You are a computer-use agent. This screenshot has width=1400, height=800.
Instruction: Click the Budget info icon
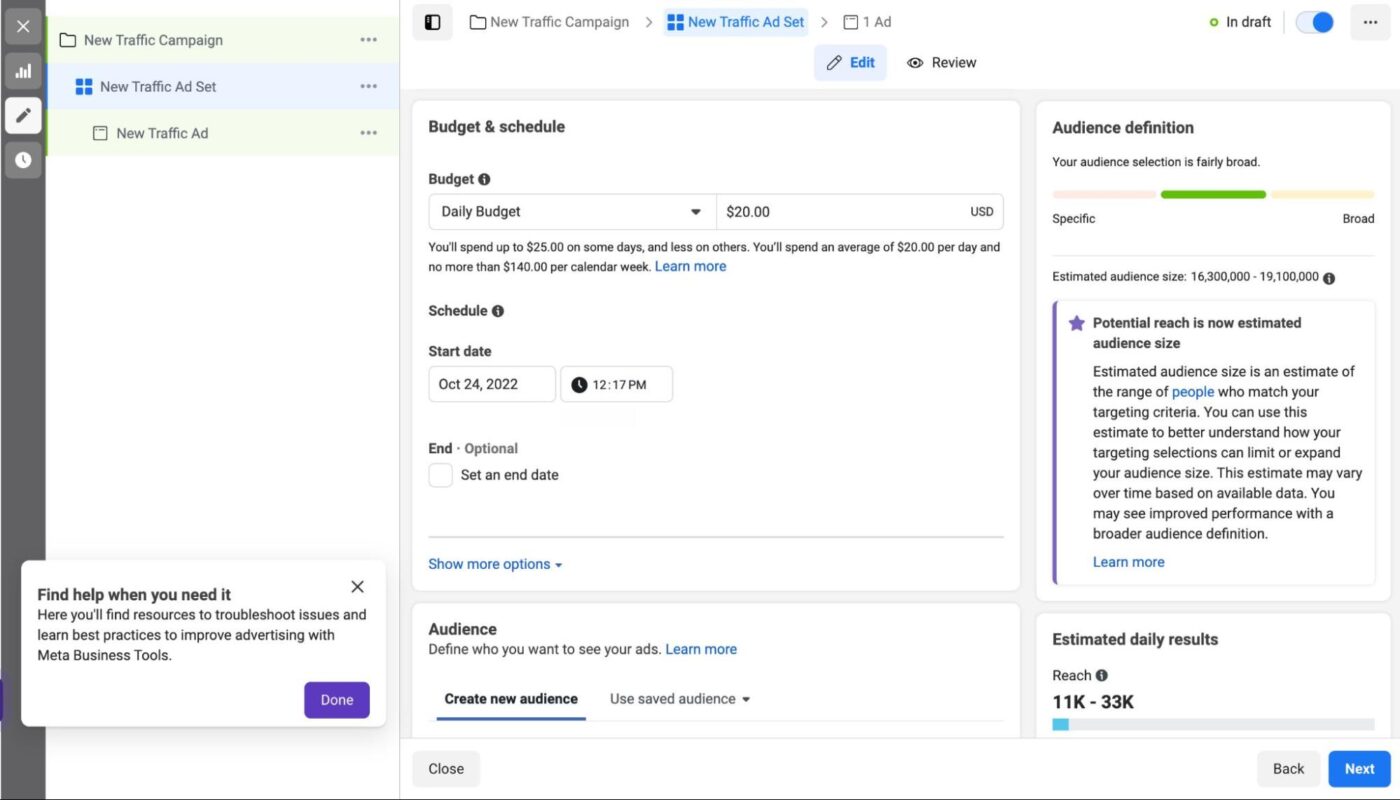pos(483,179)
